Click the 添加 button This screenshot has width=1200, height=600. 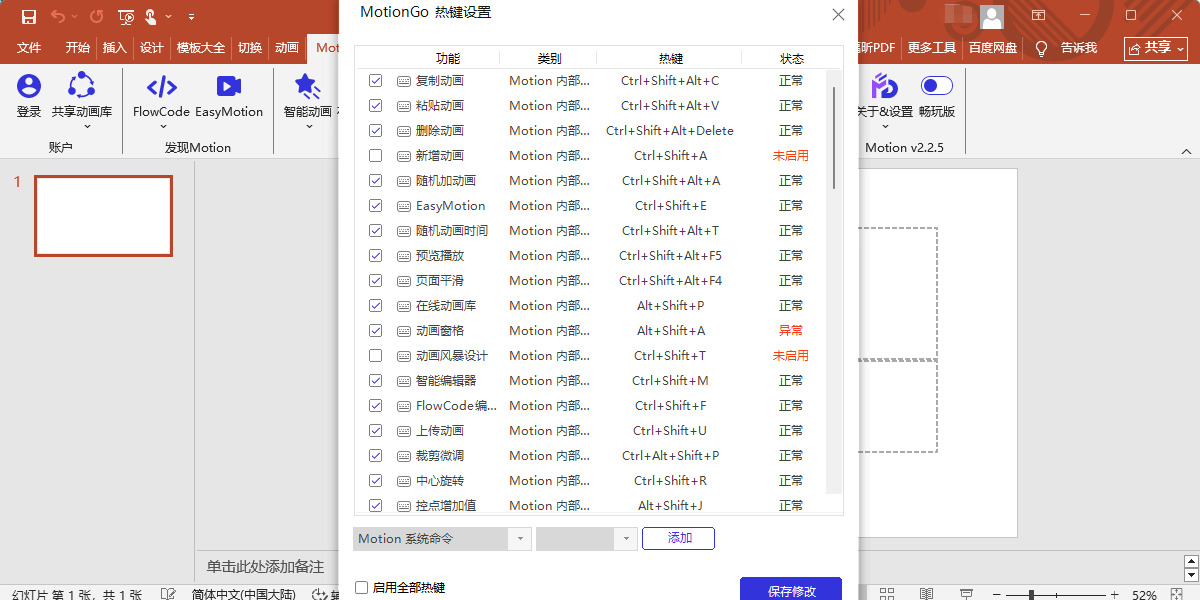click(679, 538)
